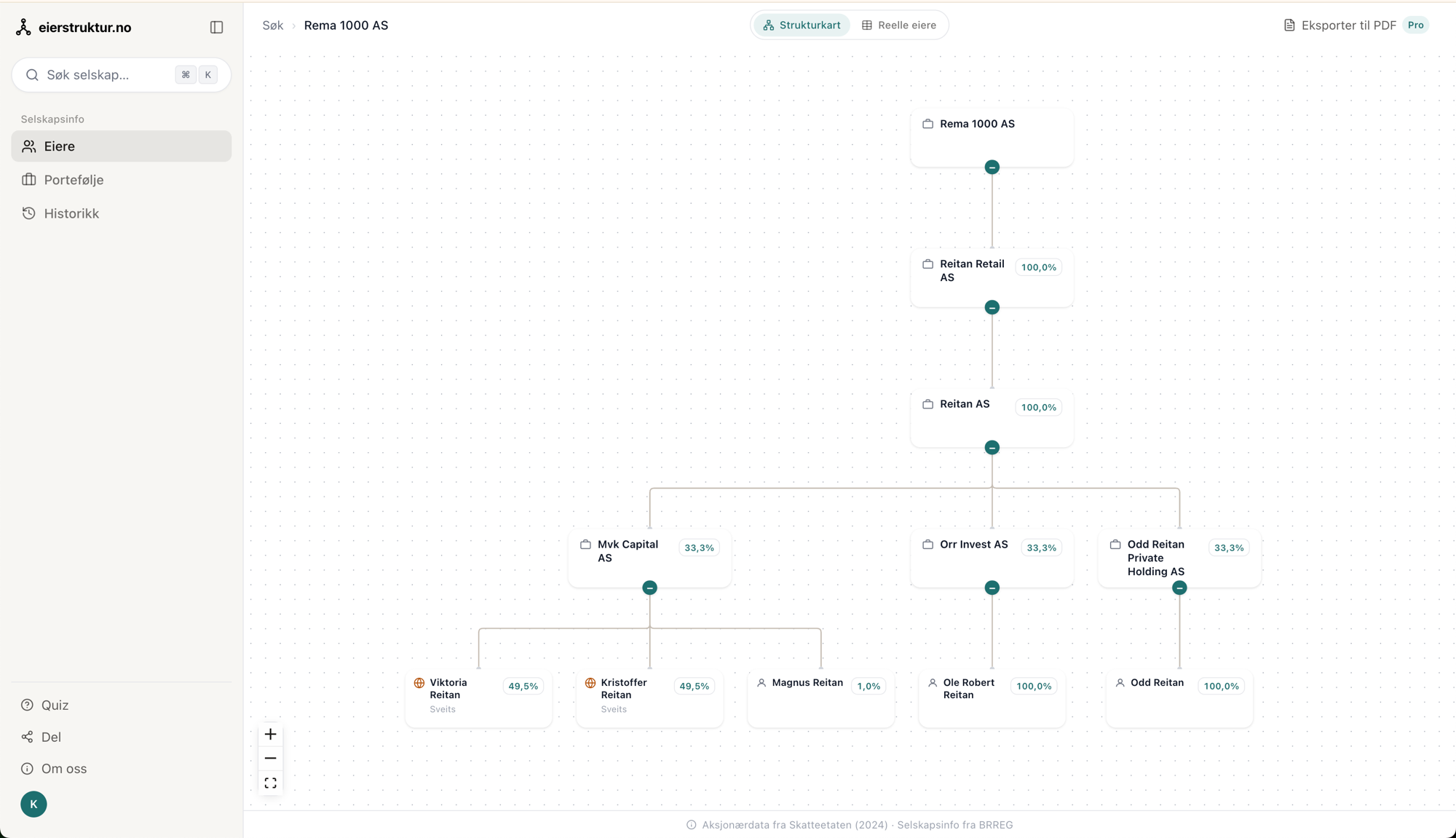The height and width of the screenshot is (838, 1456).
Task: Select the Odd Reitan person card
Action: click(x=1179, y=698)
